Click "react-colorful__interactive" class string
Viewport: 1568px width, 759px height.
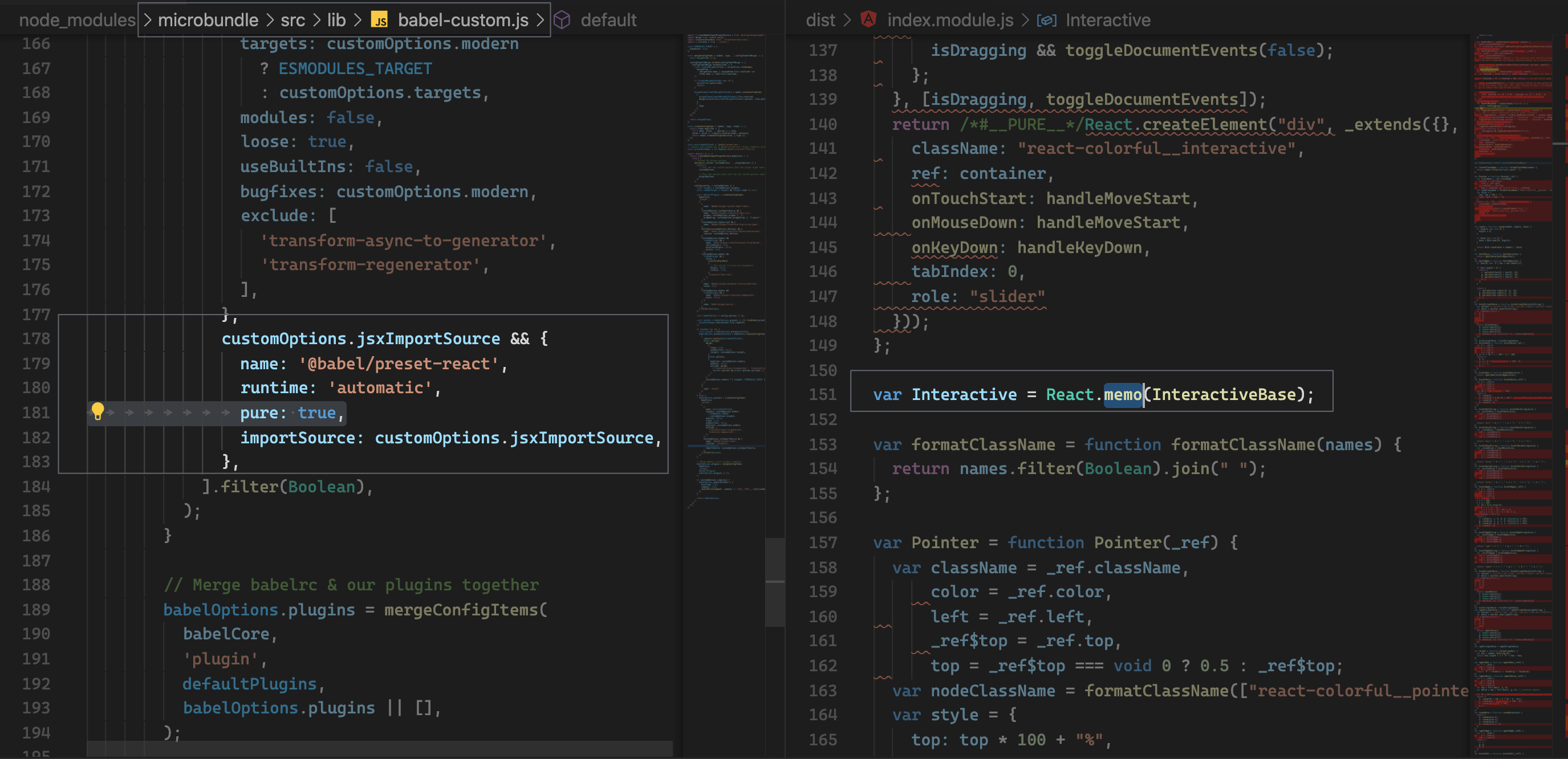click(x=1156, y=148)
